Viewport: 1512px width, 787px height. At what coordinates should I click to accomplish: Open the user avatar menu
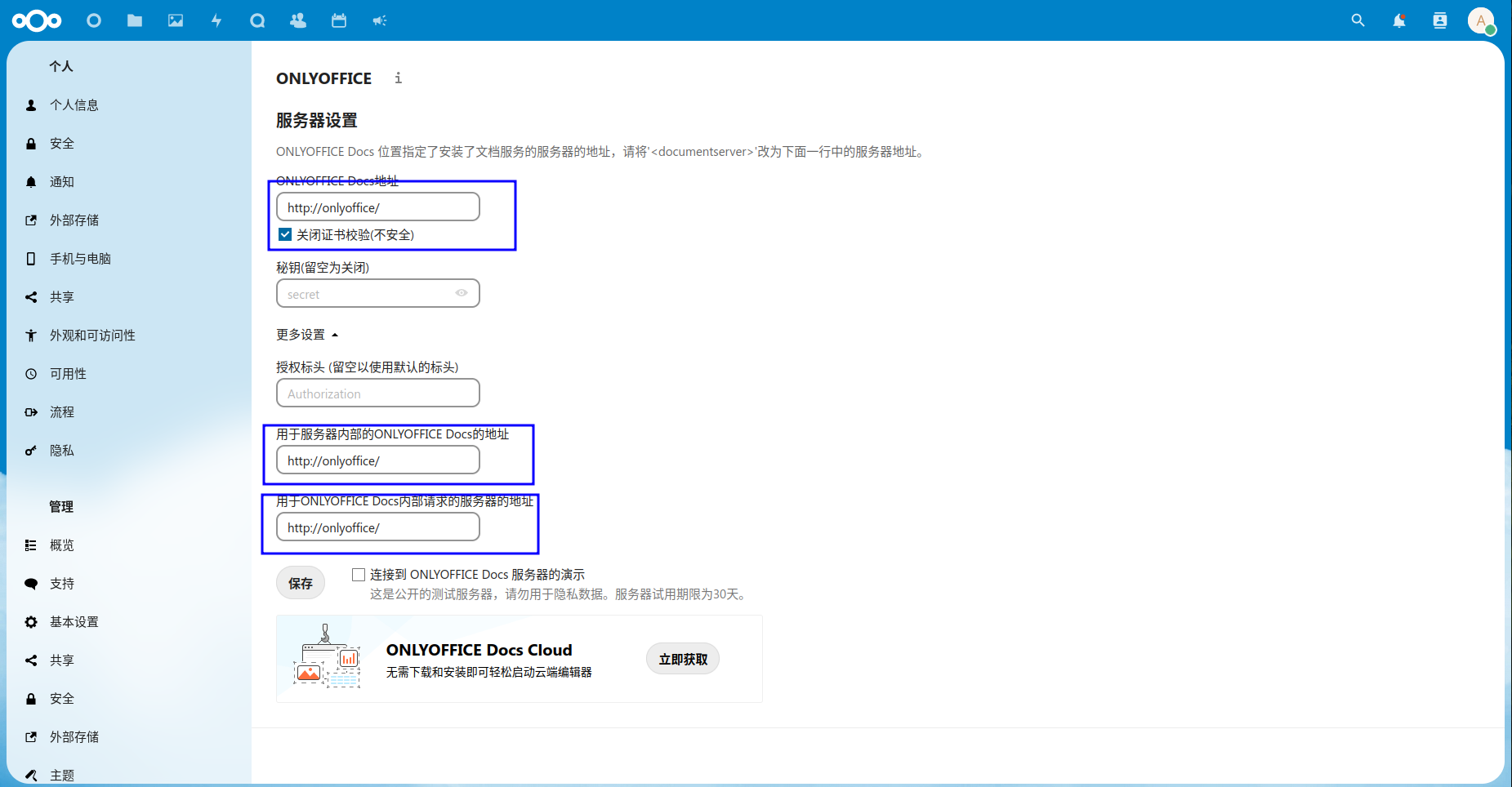1483,21
